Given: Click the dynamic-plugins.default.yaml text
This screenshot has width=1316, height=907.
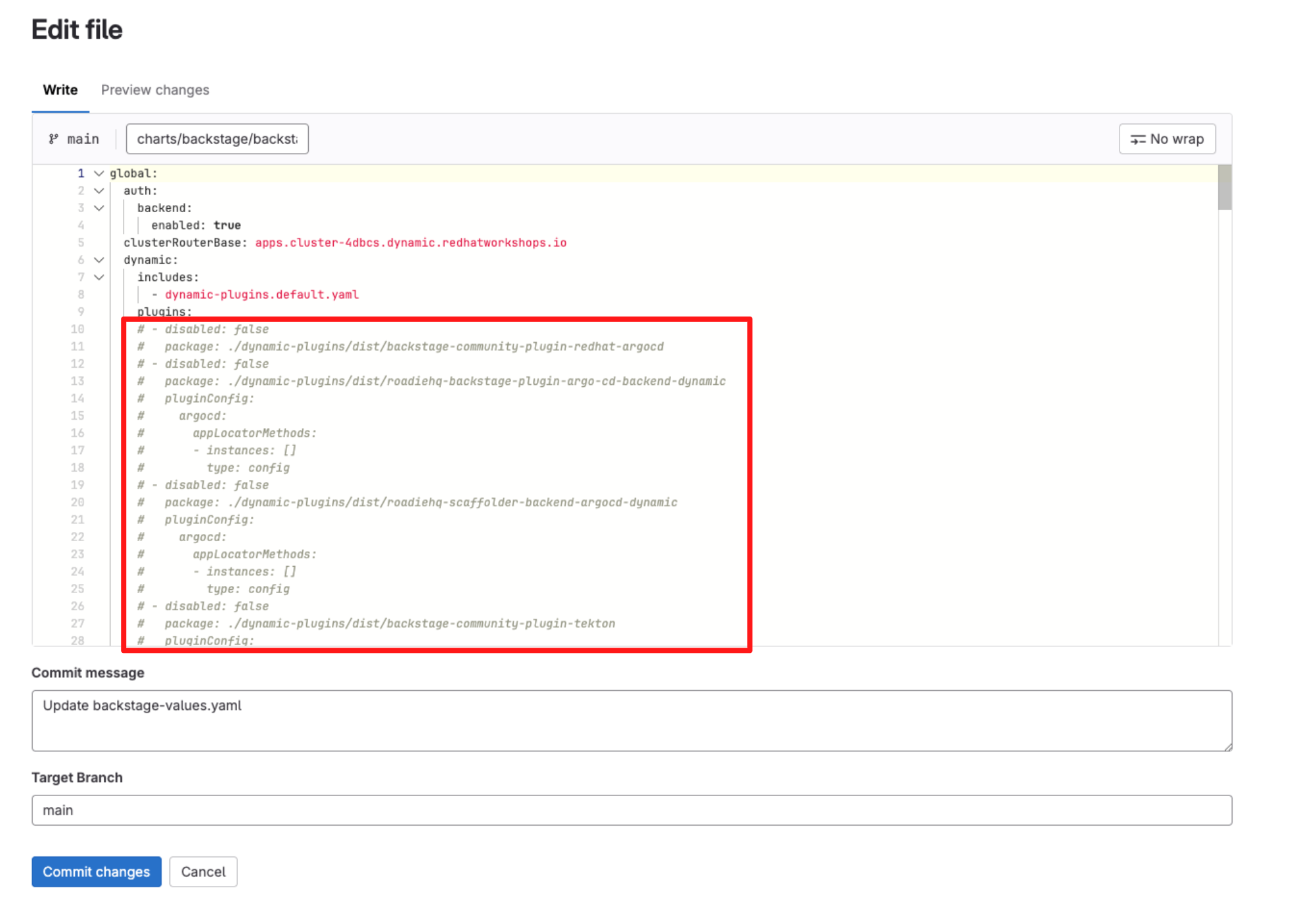Looking at the screenshot, I should click(x=261, y=294).
